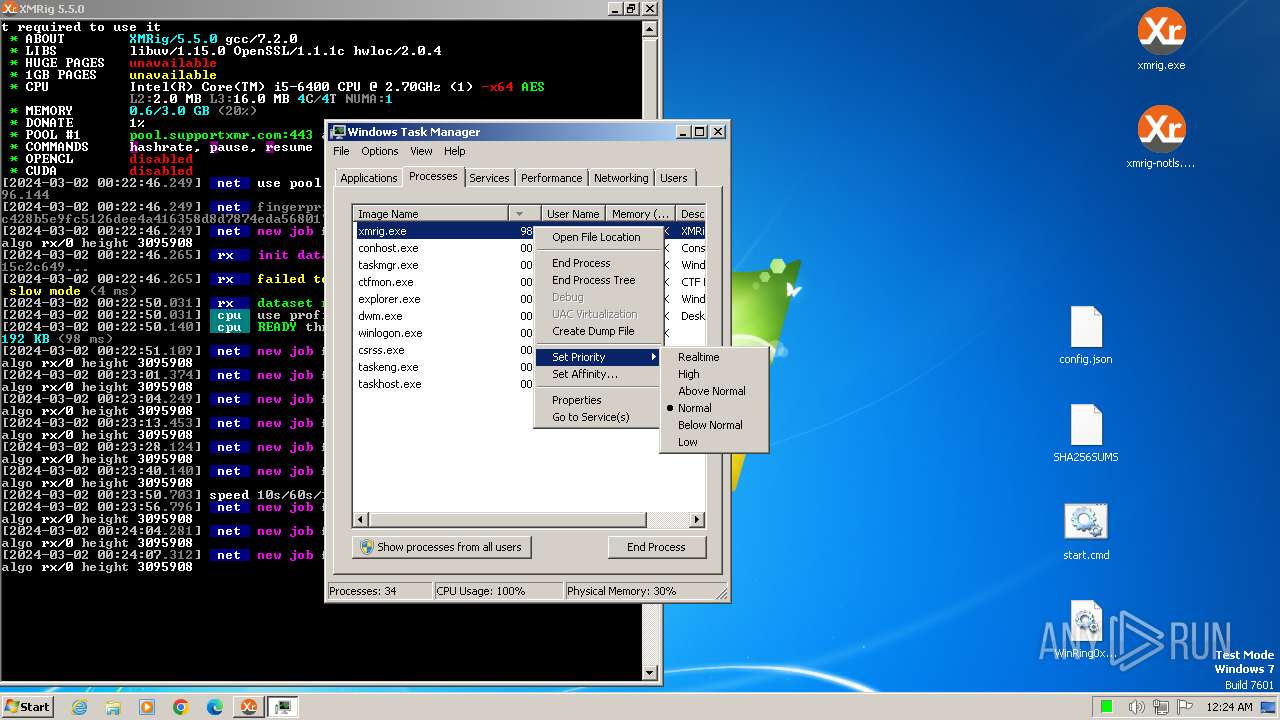
Task: Select the taskhost.exe process row
Action: click(x=444, y=384)
